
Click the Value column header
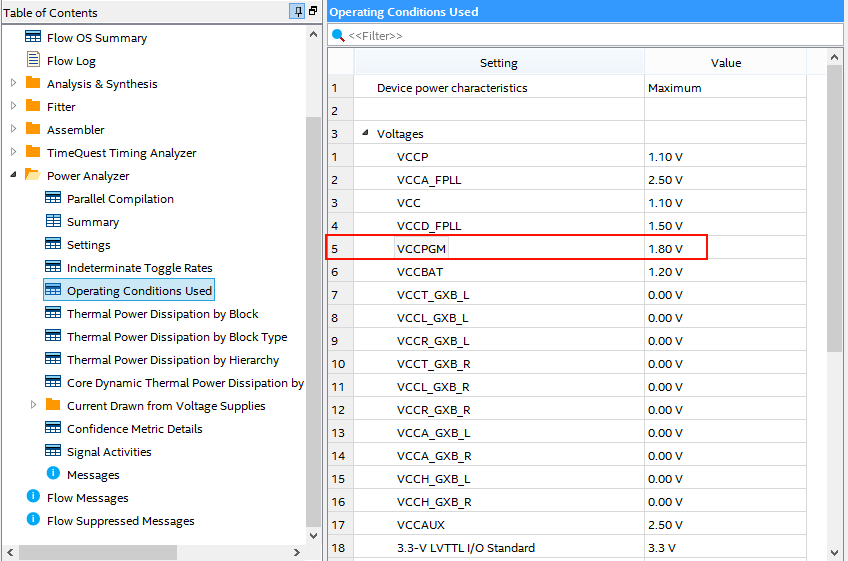725,62
